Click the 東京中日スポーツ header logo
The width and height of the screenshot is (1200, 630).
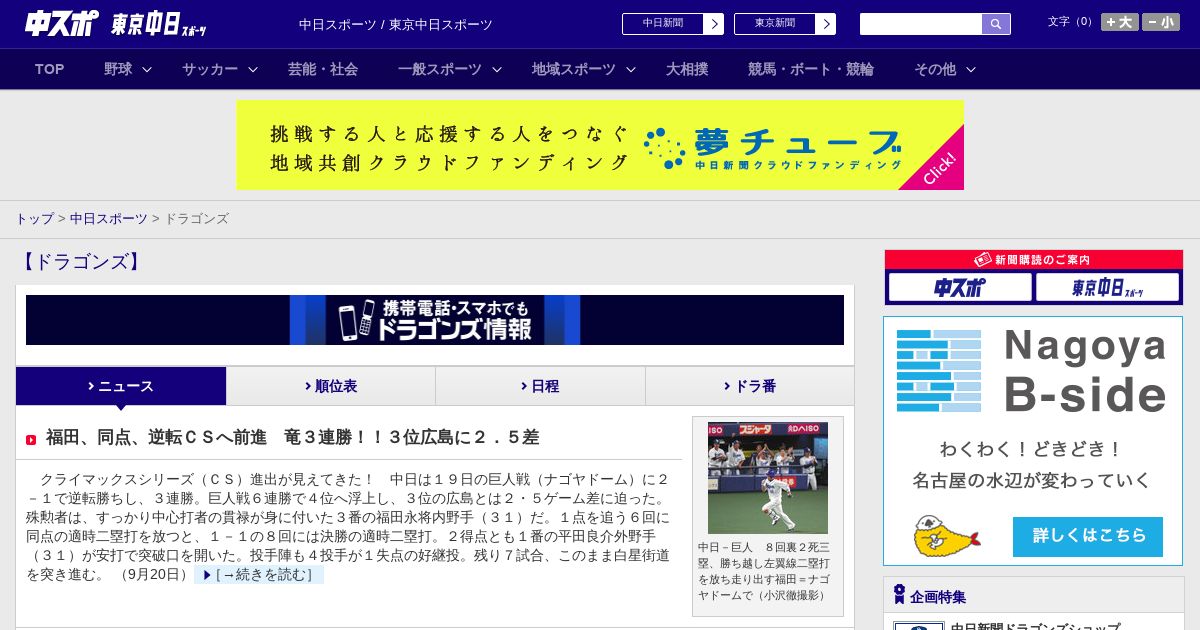click(159, 24)
